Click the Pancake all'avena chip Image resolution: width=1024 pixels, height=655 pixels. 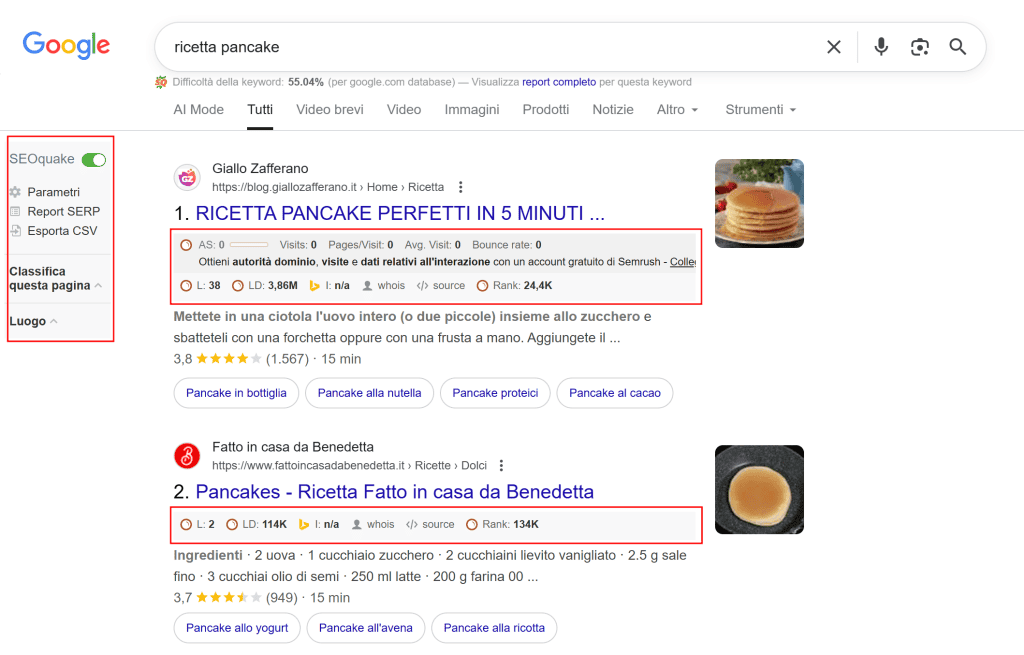coord(366,628)
